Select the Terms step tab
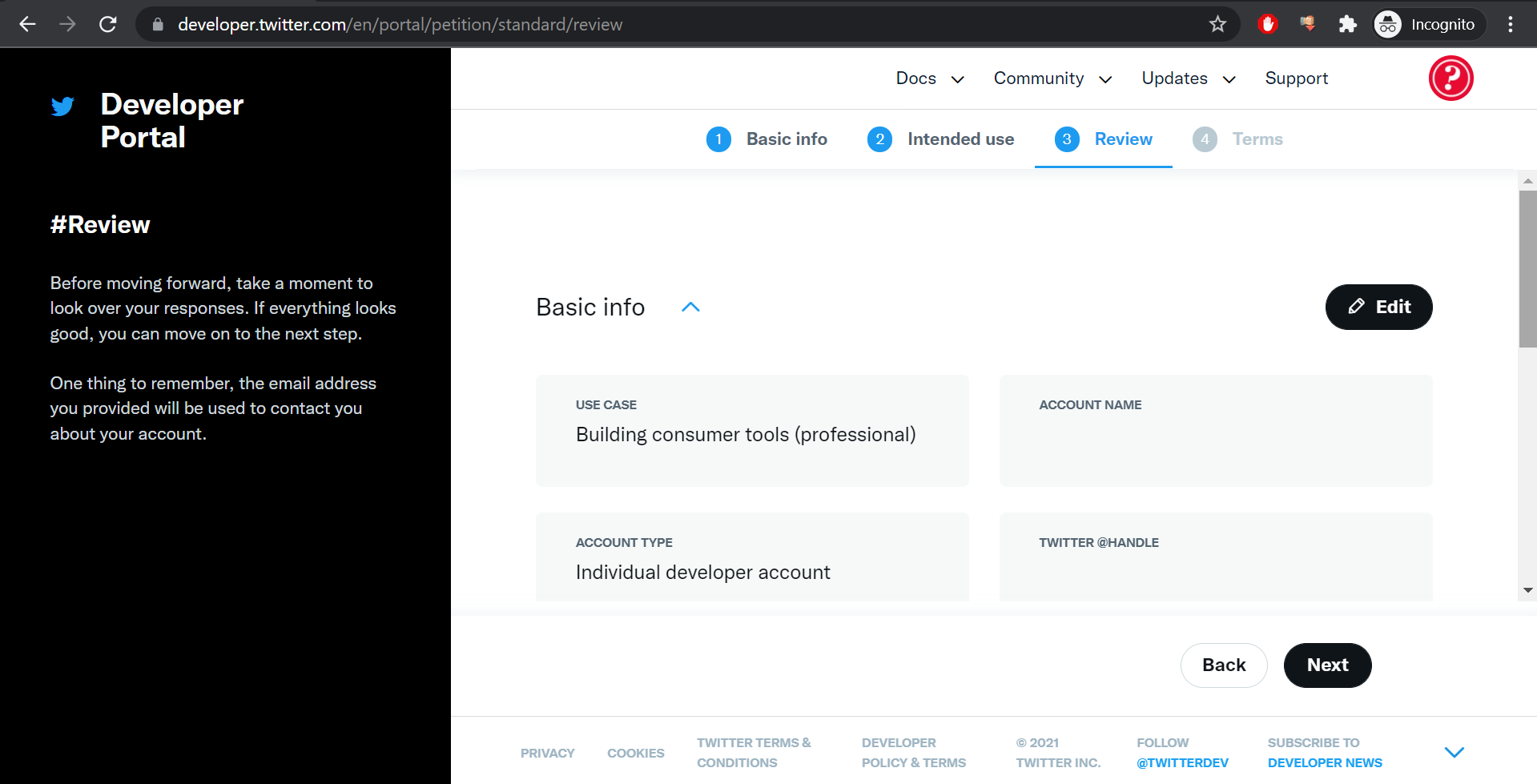This screenshot has width=1537, height=784. (x=1237, y=139)
